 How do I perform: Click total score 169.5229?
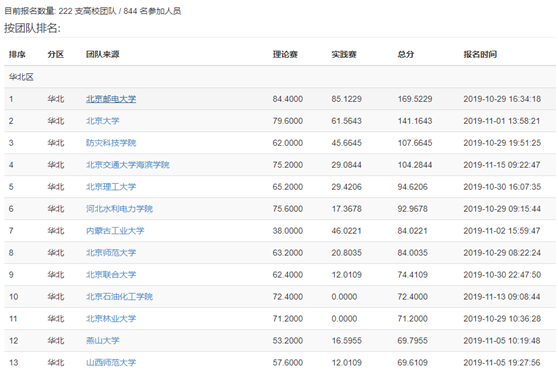coord(415,99)
